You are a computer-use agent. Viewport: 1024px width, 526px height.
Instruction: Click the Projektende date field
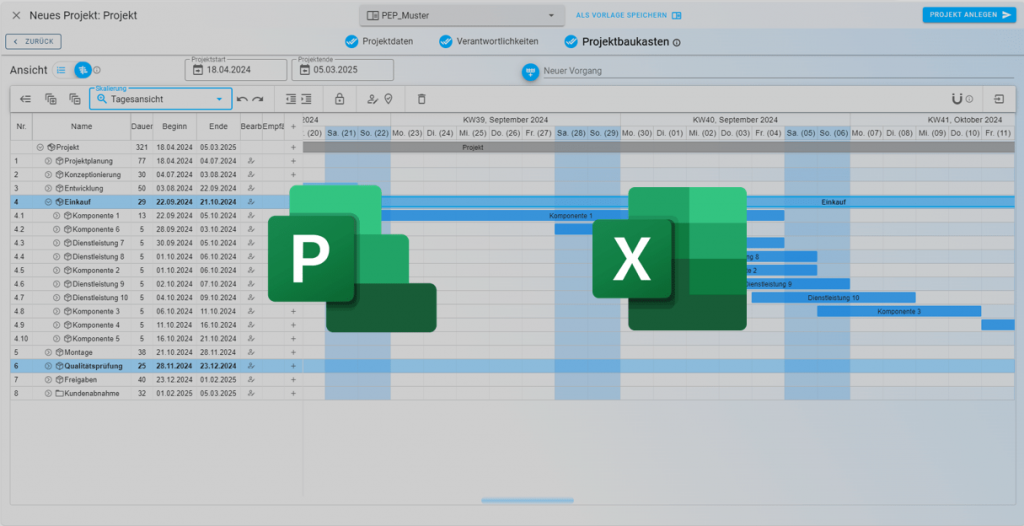tap(343, 70)
